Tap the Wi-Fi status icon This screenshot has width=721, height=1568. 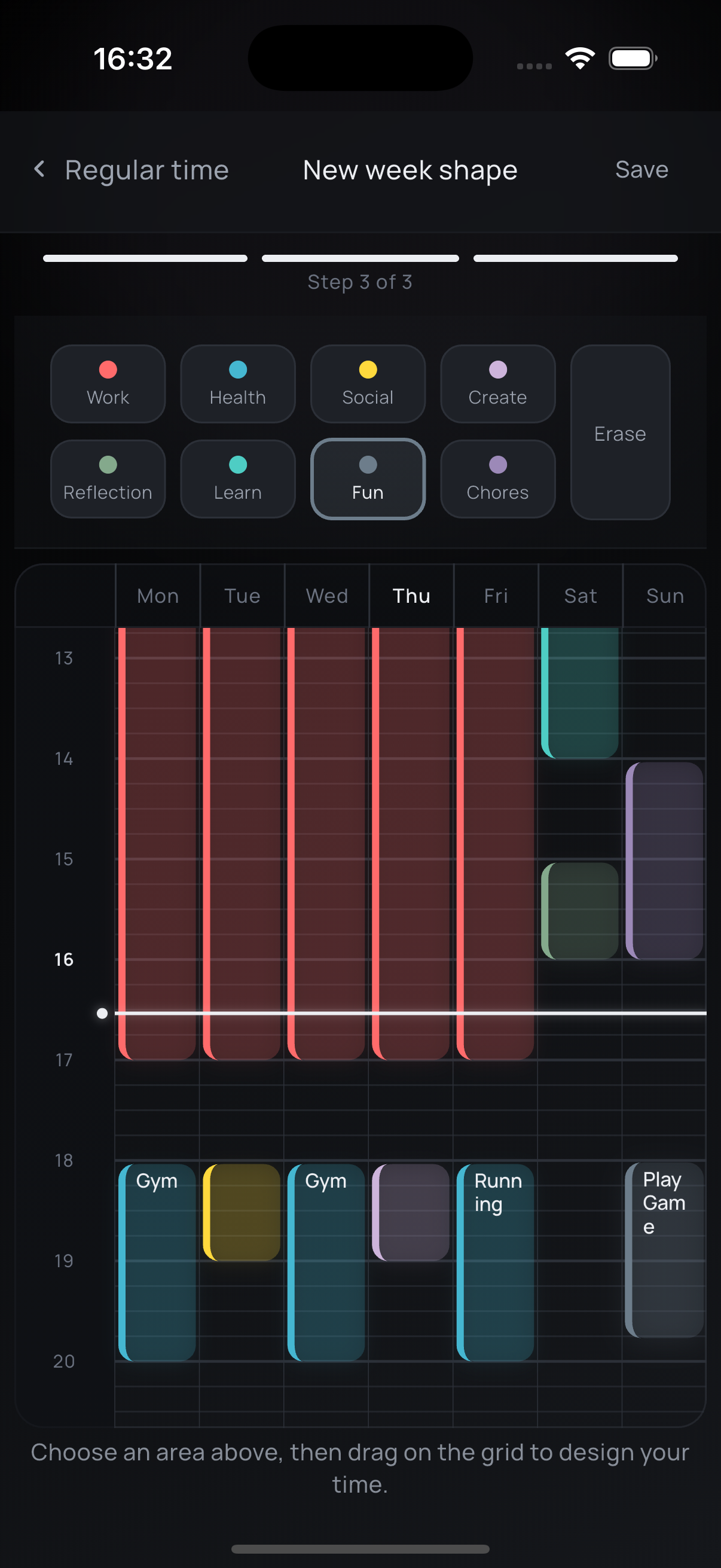click(580, 59)
